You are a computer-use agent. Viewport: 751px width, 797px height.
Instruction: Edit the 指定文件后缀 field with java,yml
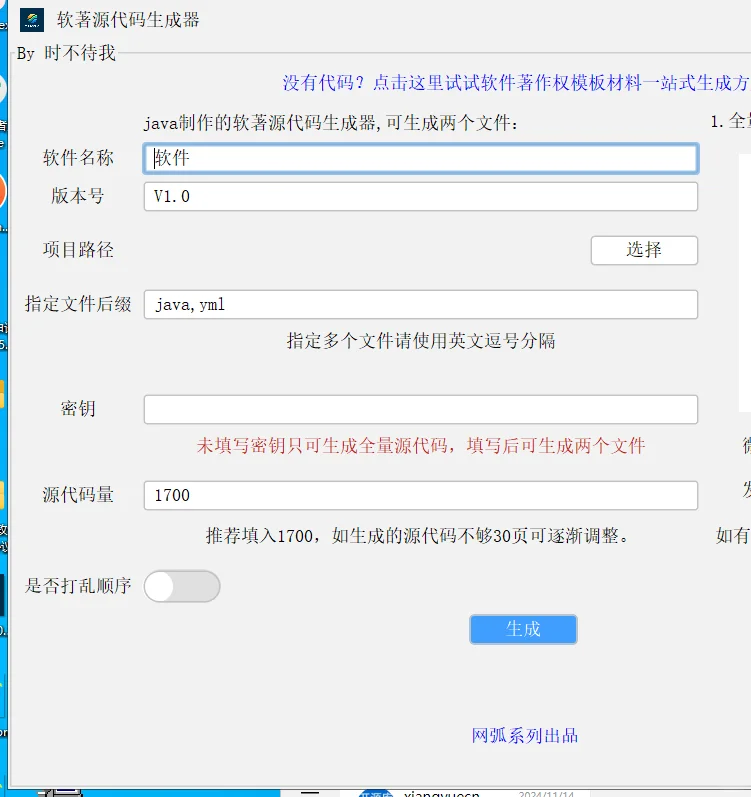tap(421, 304)
